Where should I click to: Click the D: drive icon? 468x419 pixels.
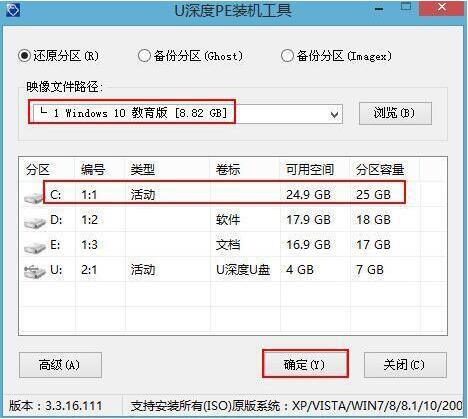coord(35,222)
